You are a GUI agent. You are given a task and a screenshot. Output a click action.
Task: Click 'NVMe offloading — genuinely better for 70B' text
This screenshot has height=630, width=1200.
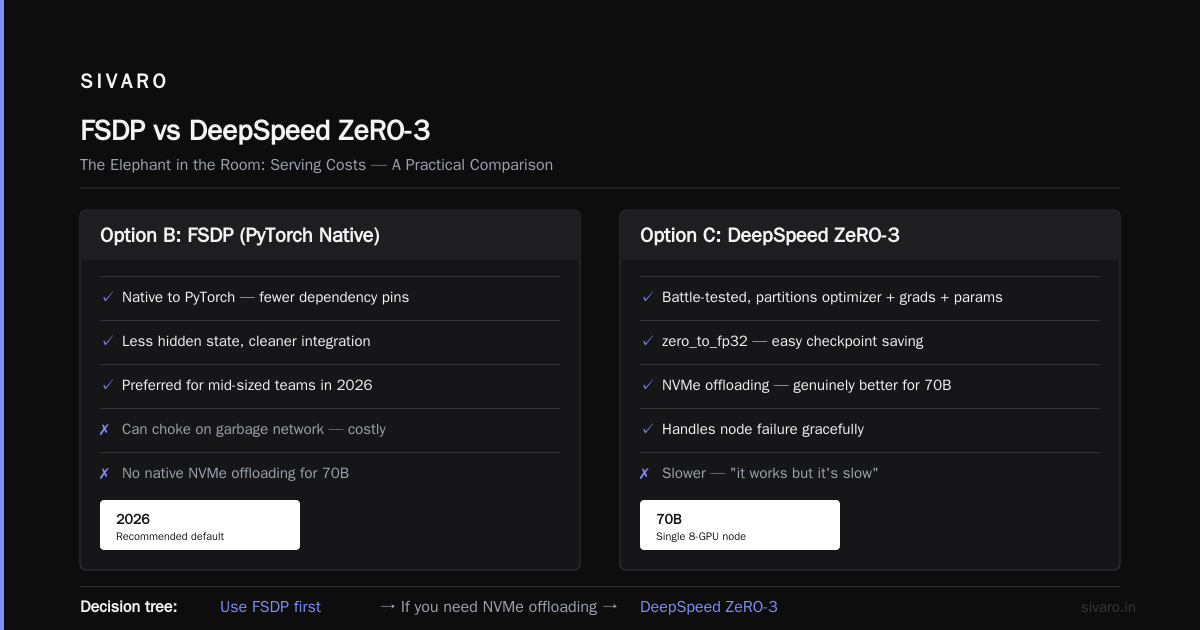pos(806,385)
